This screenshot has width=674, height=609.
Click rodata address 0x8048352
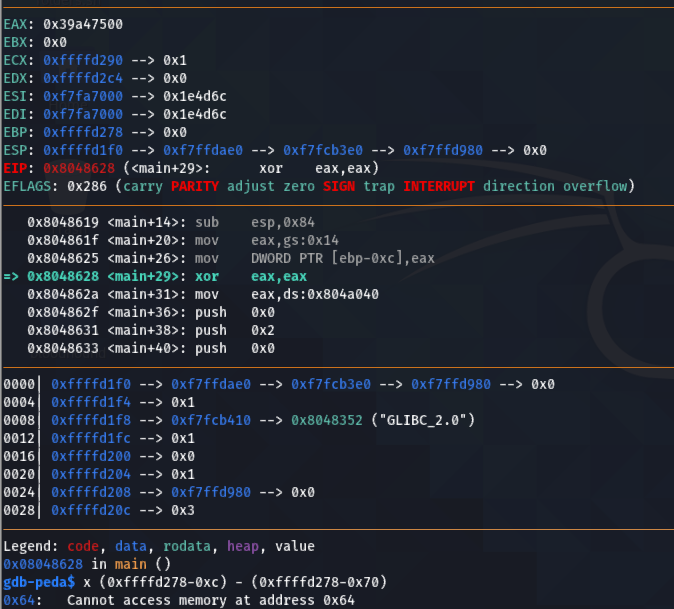click(x=327, y=420)
